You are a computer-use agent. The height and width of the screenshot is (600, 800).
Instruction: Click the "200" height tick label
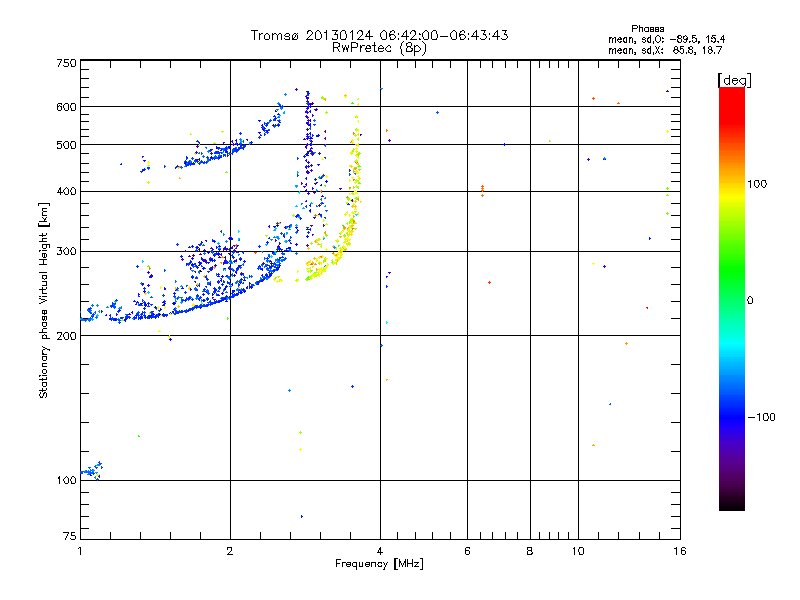[66, 336]
